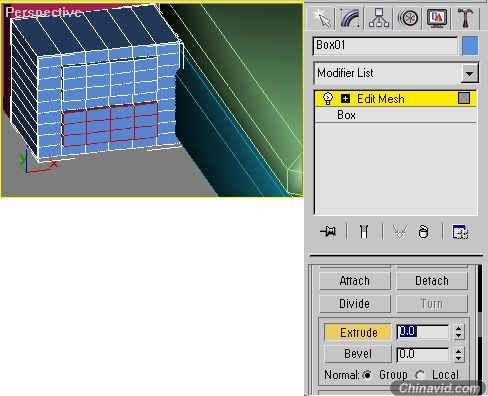Toggle Show End Result icon
Screen dimensions: 488x396
click(x=364, y=231)
